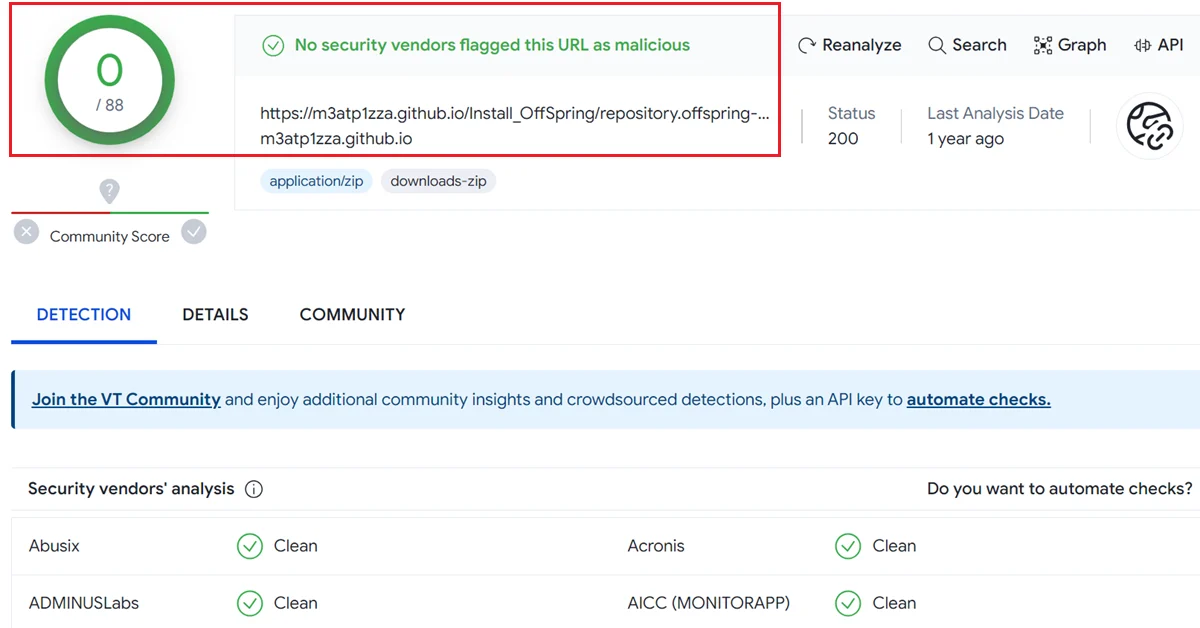This screenshot has height=628, width=1200.
Task: Click the Acronis vendor name
Action: click(x=656, y=546)
